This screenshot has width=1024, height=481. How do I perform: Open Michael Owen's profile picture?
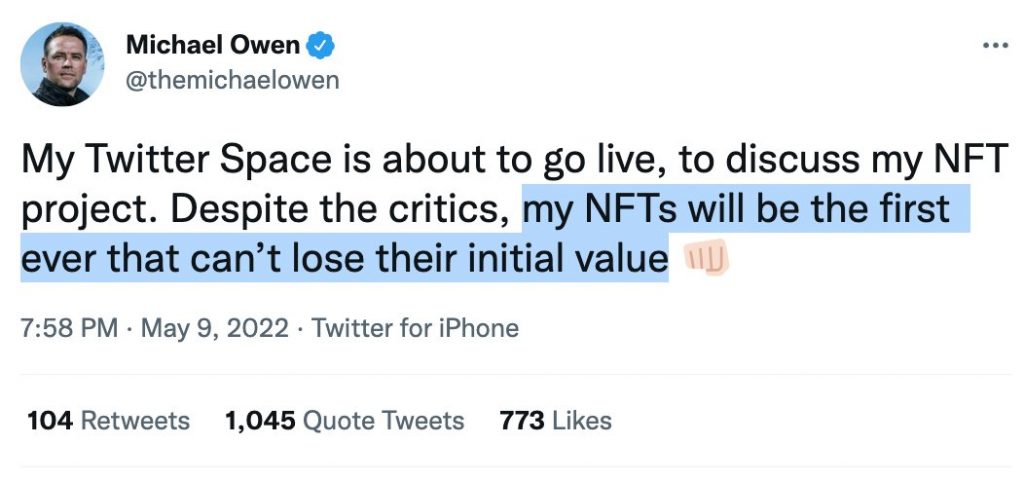[62, 64]
